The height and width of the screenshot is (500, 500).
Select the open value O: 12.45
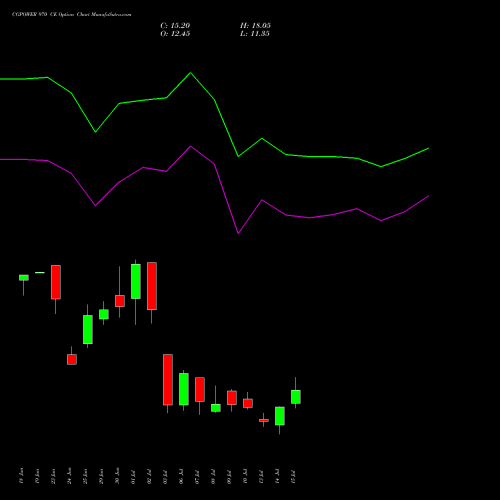175,34
